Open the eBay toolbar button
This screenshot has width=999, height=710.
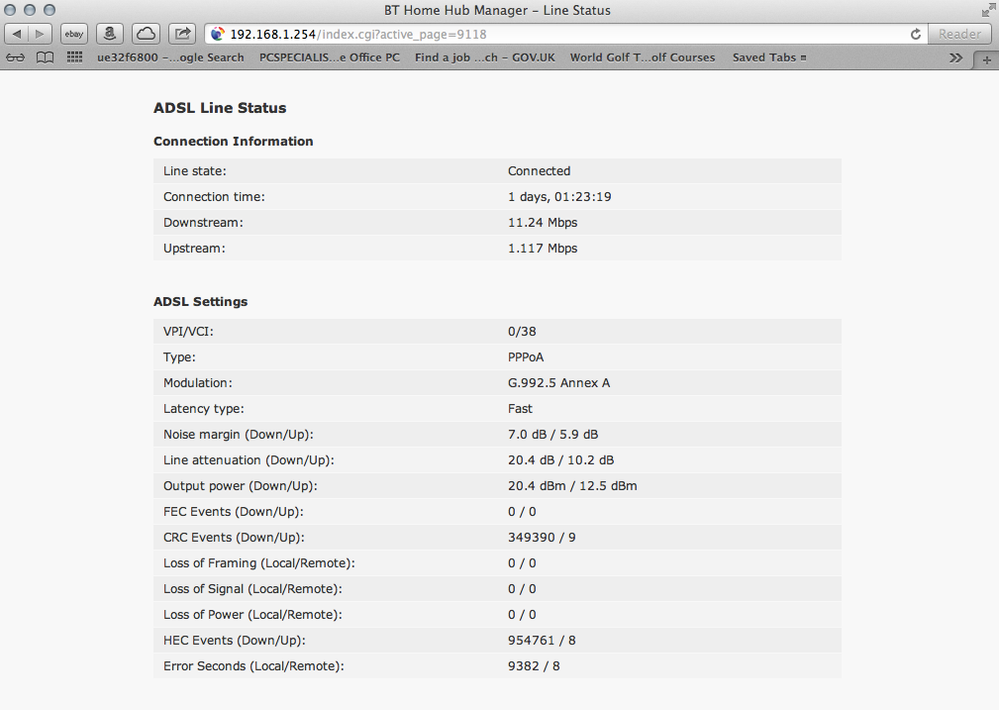[x=74, y=34]
